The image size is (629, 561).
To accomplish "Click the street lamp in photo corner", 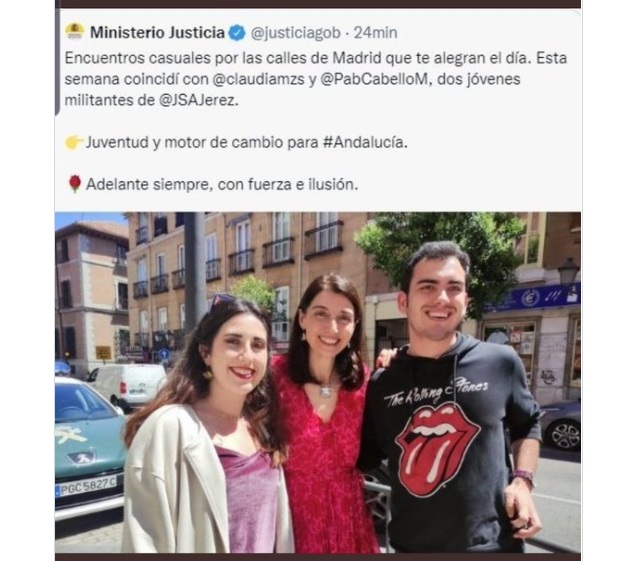I will point(568,270).
